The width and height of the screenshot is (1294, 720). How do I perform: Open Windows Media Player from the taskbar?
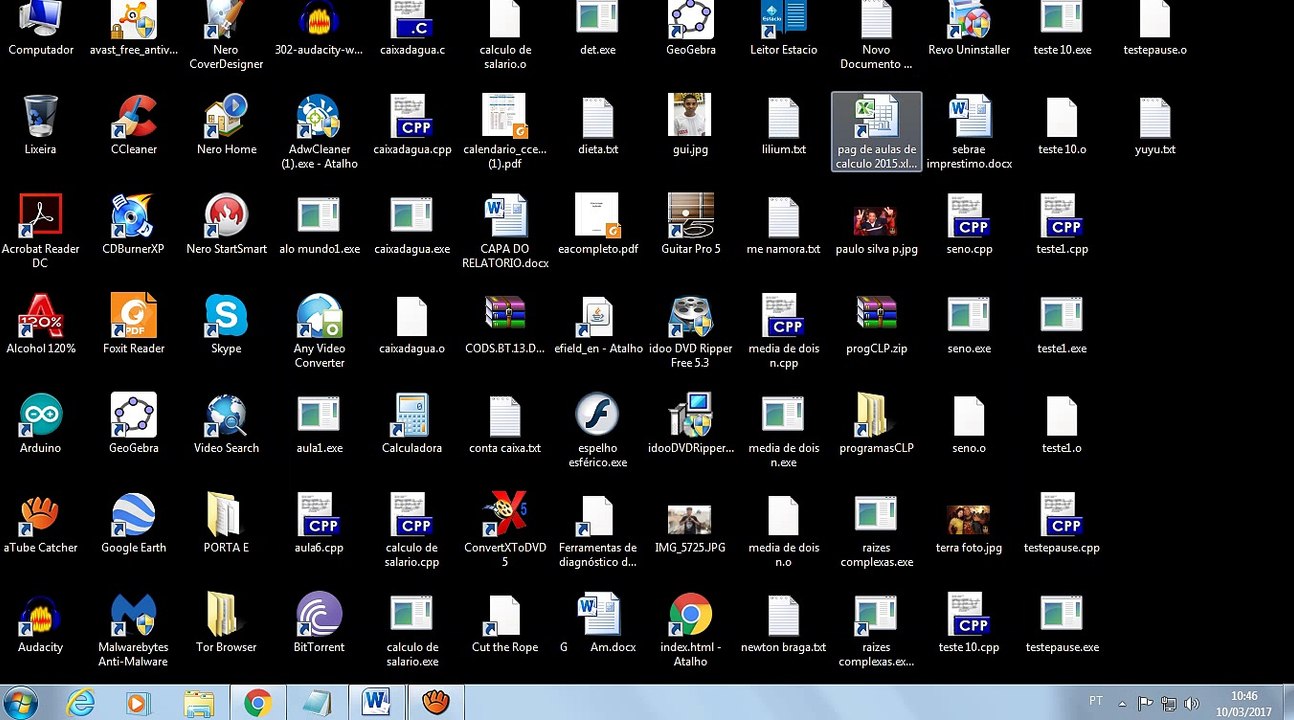coord(137,703)
